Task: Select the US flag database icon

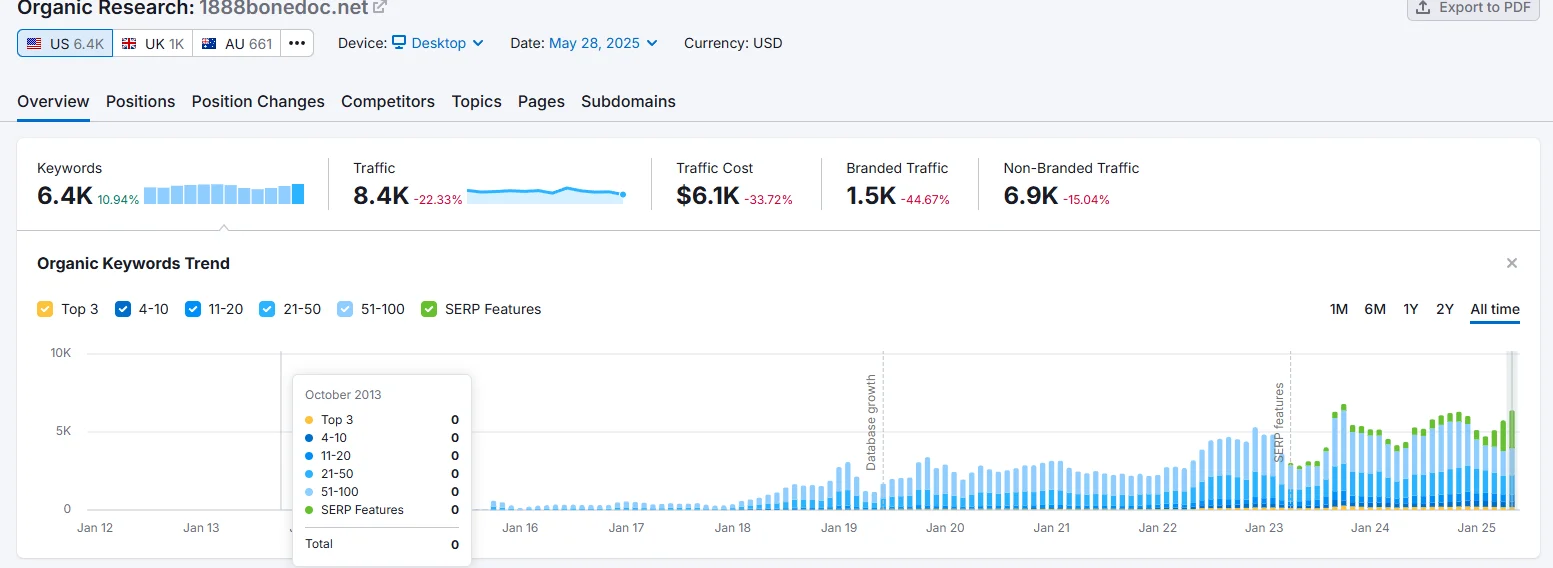Action: pos(34,44)
